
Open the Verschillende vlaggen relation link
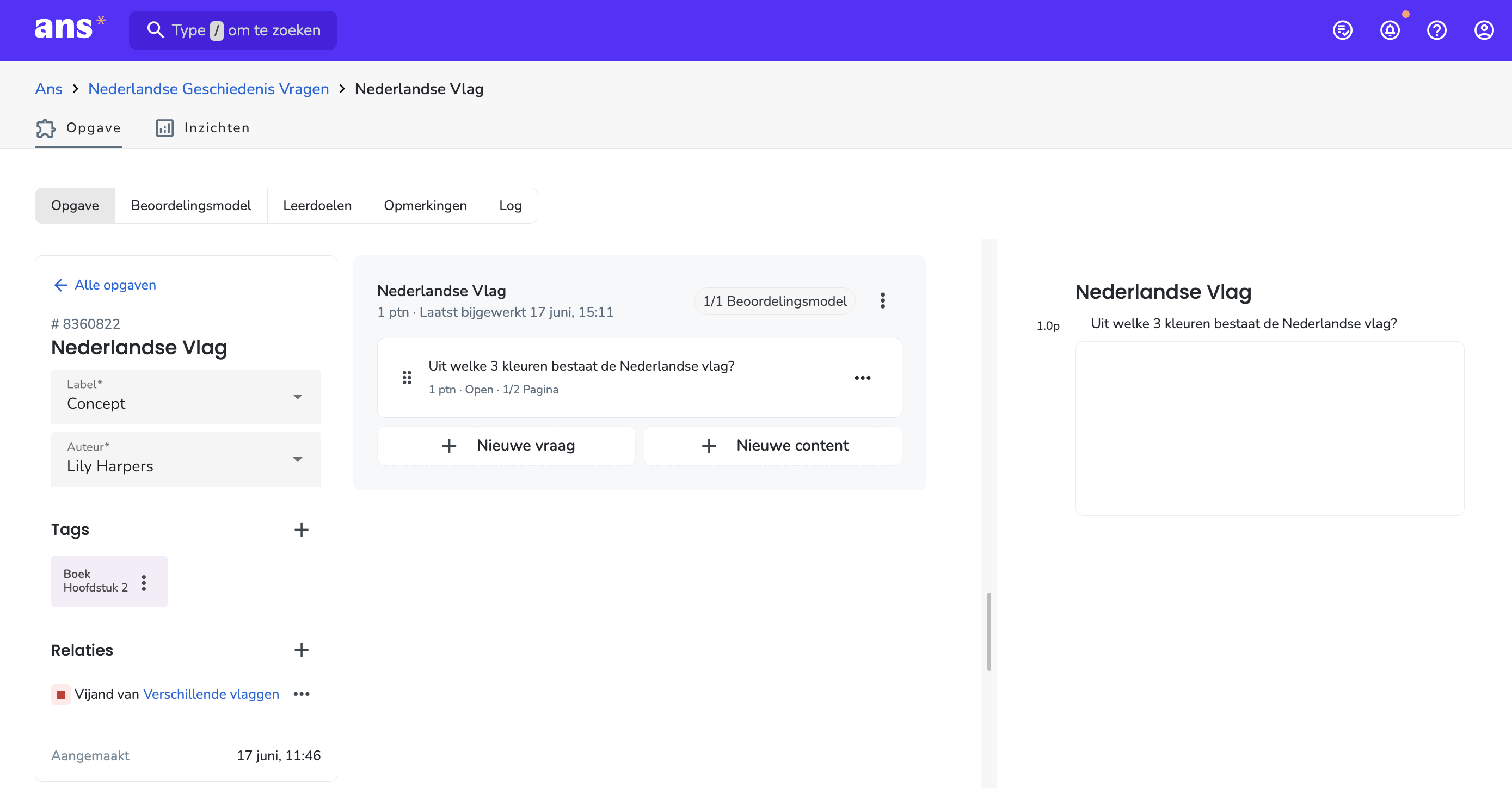click(x=211, y=694)
